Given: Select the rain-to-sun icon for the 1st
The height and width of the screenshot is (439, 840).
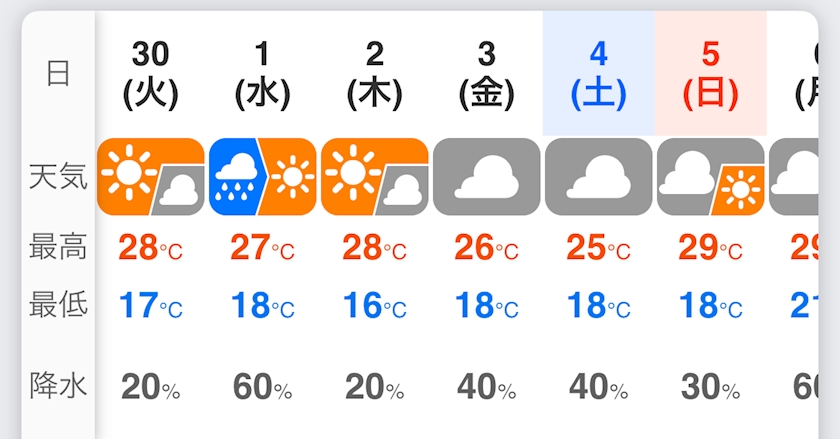Looking at the screenshot, I should (262, 177).
